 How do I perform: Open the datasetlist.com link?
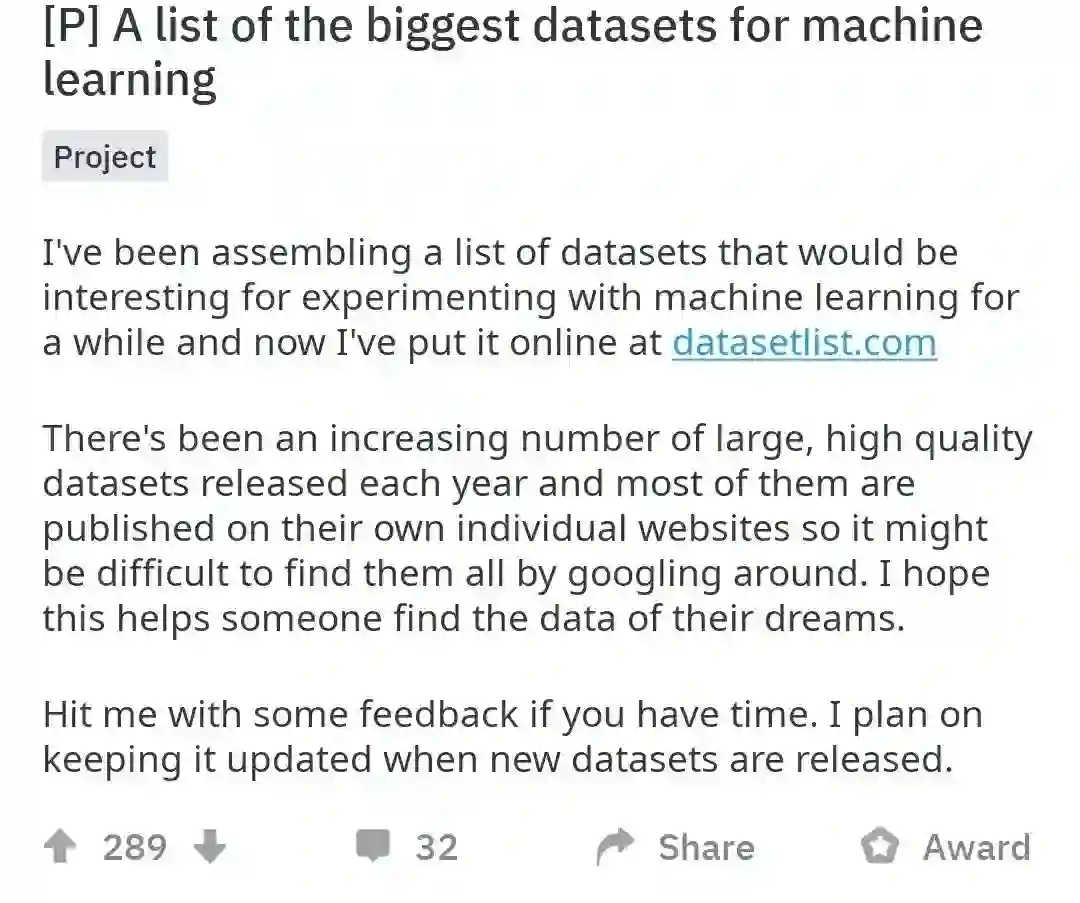[x=804, y=342]
